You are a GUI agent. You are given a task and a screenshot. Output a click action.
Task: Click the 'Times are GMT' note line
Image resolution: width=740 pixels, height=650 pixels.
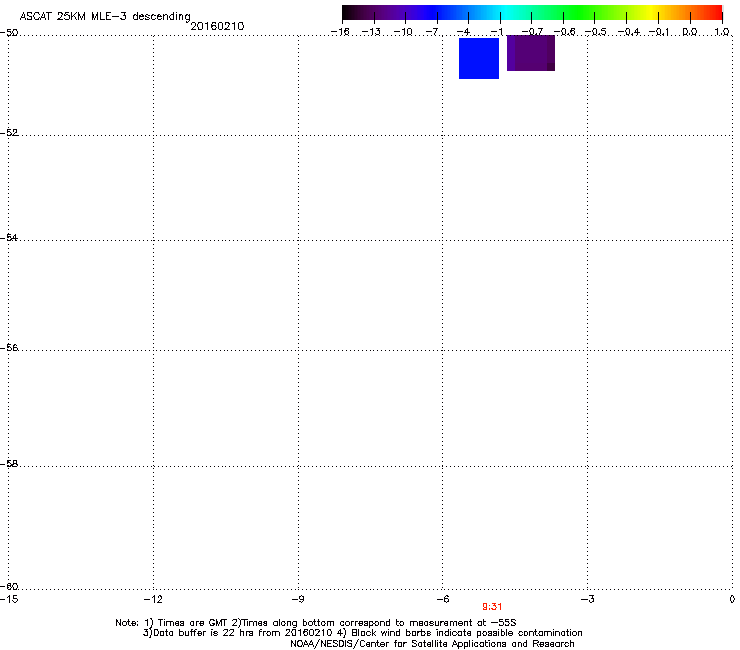click(316, 623)
